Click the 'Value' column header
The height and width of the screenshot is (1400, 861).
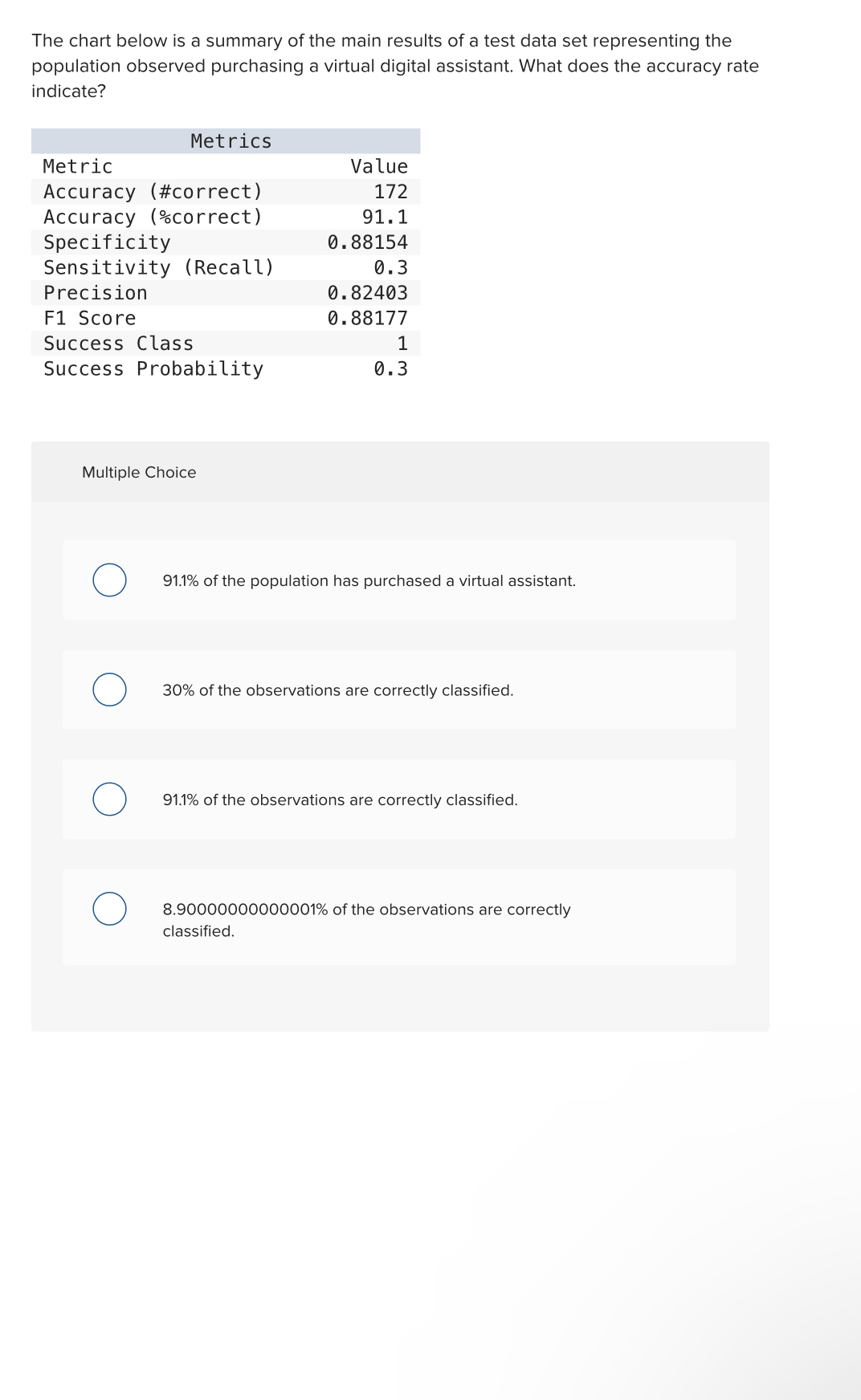pyautogui.click(x=379, y=167)
